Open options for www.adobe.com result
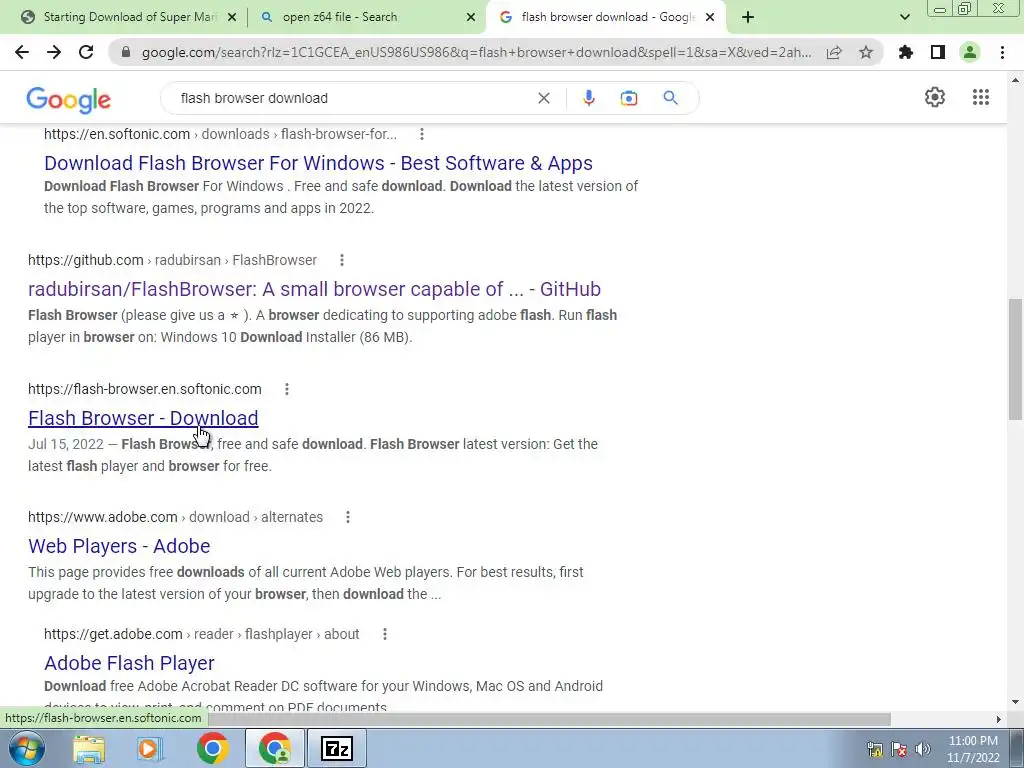Screen dimensions: 1024x768 348,517
